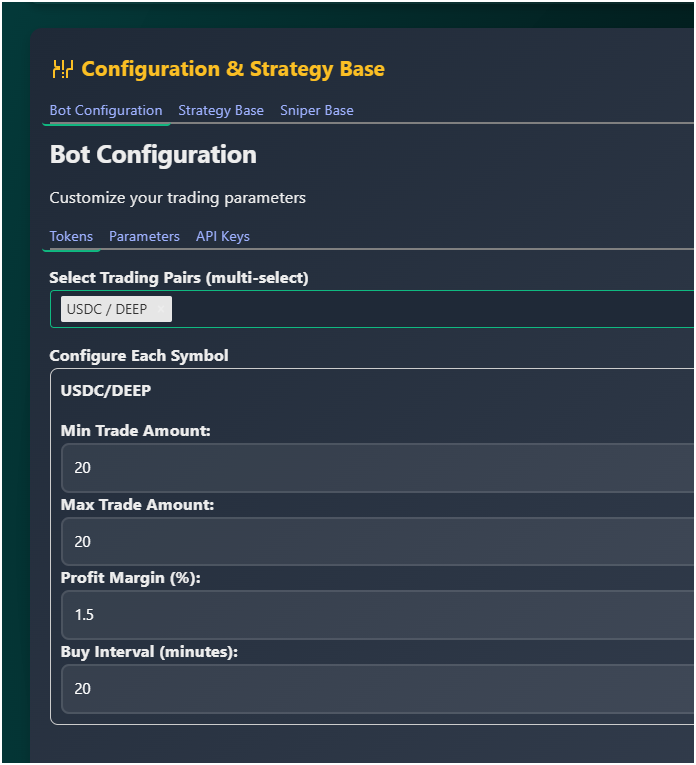Remove the USDC / DEEP pair chip

click(x=160, y=309)
